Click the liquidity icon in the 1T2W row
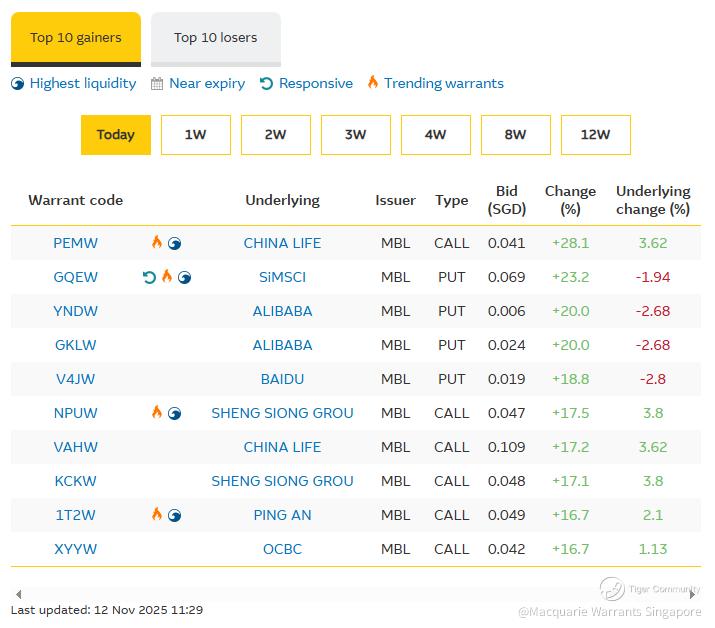Image resolution: width=715 pixels, height=628 pixels. click(174, 515)
